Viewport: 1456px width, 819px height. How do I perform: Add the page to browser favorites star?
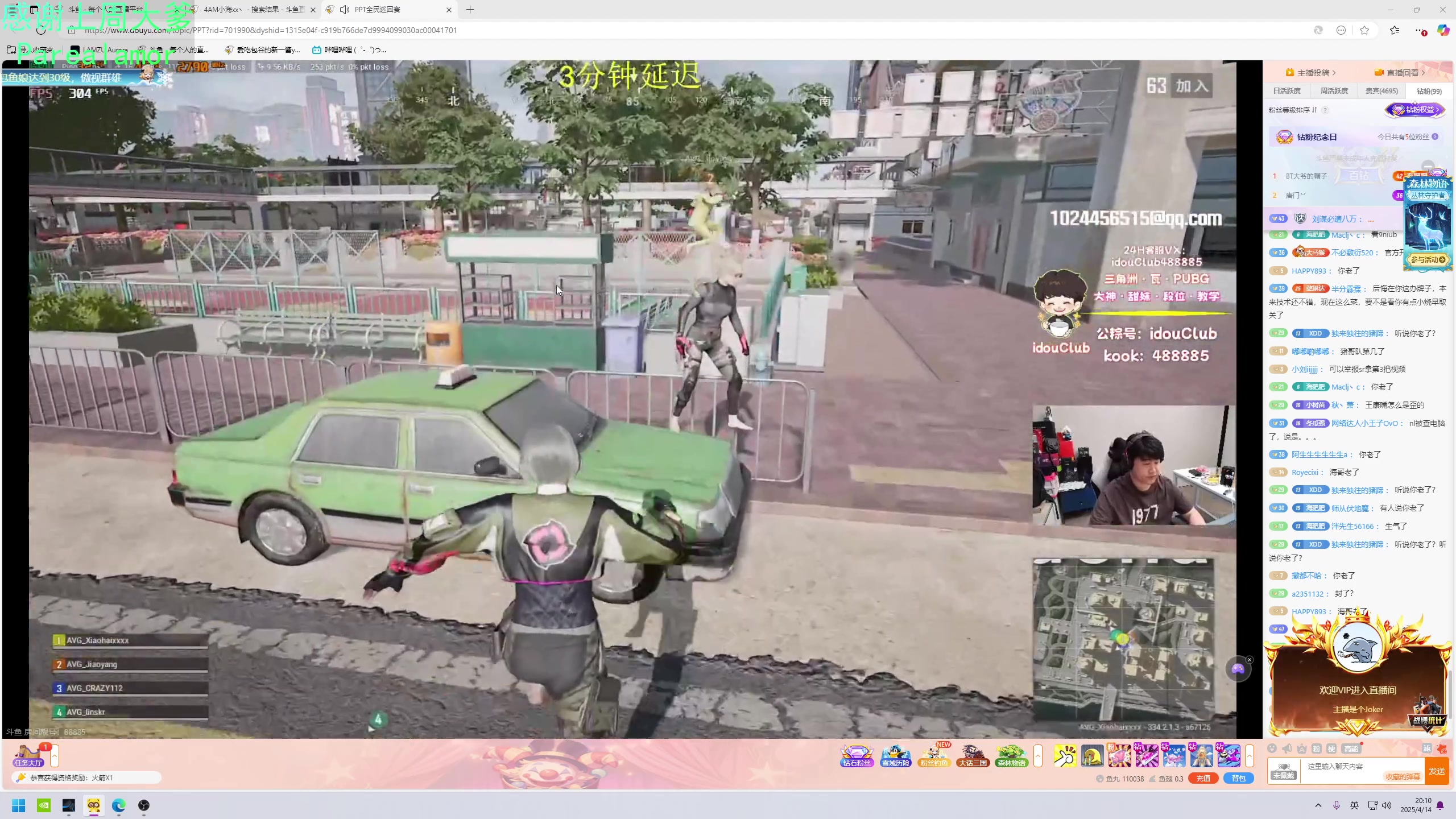coord(1364,30)
